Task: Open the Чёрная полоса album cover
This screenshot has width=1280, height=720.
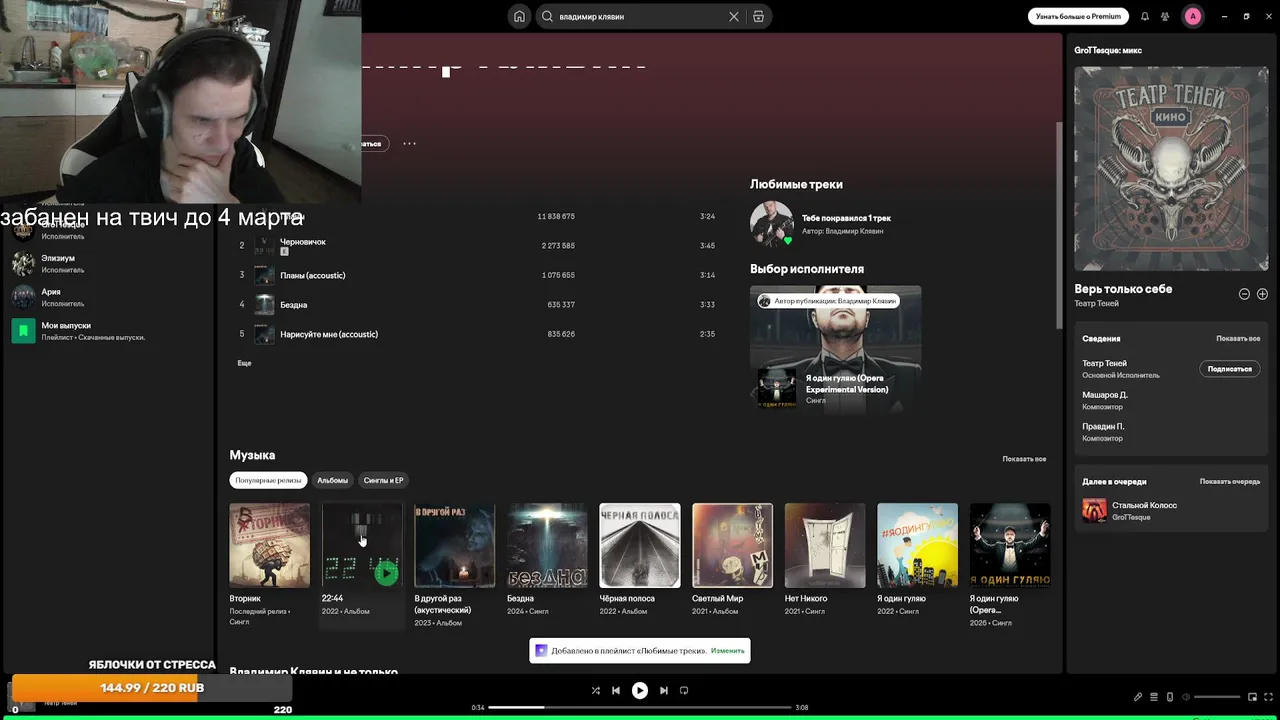Action: click(640, 545)
